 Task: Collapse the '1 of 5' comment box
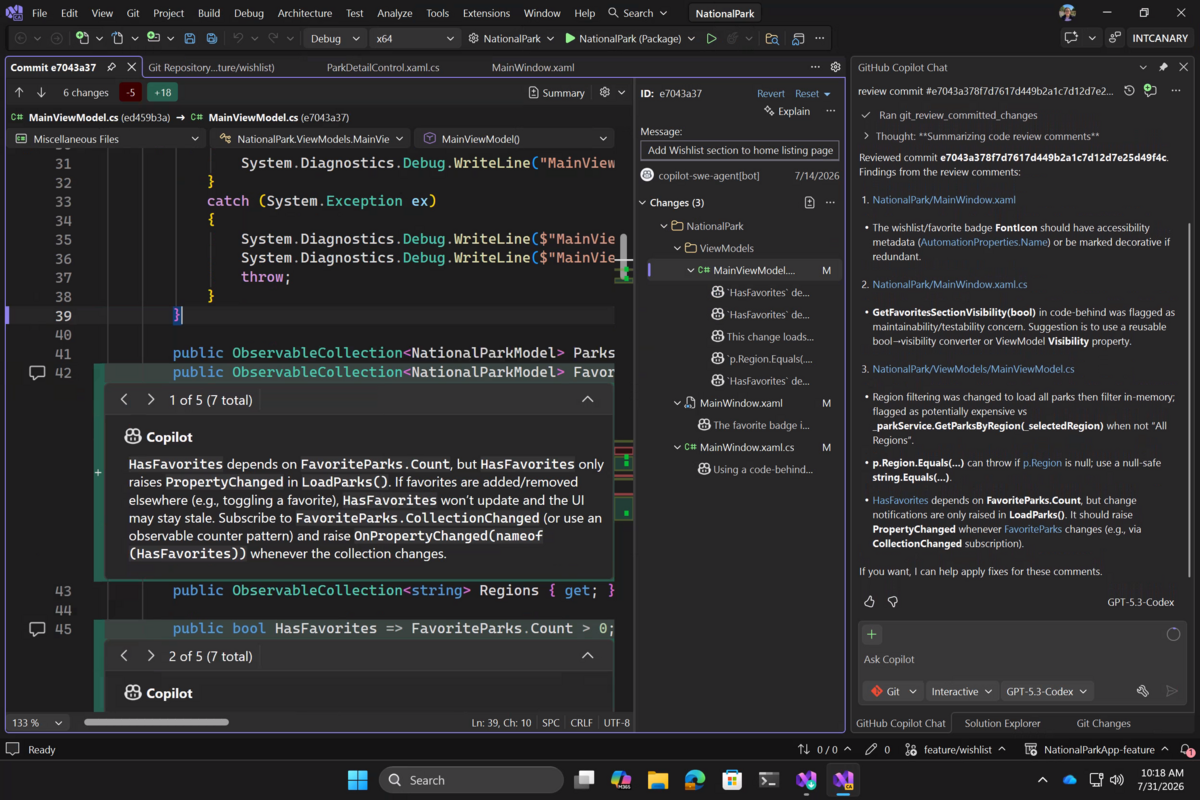pyautogui.click(x=588, y=399)
